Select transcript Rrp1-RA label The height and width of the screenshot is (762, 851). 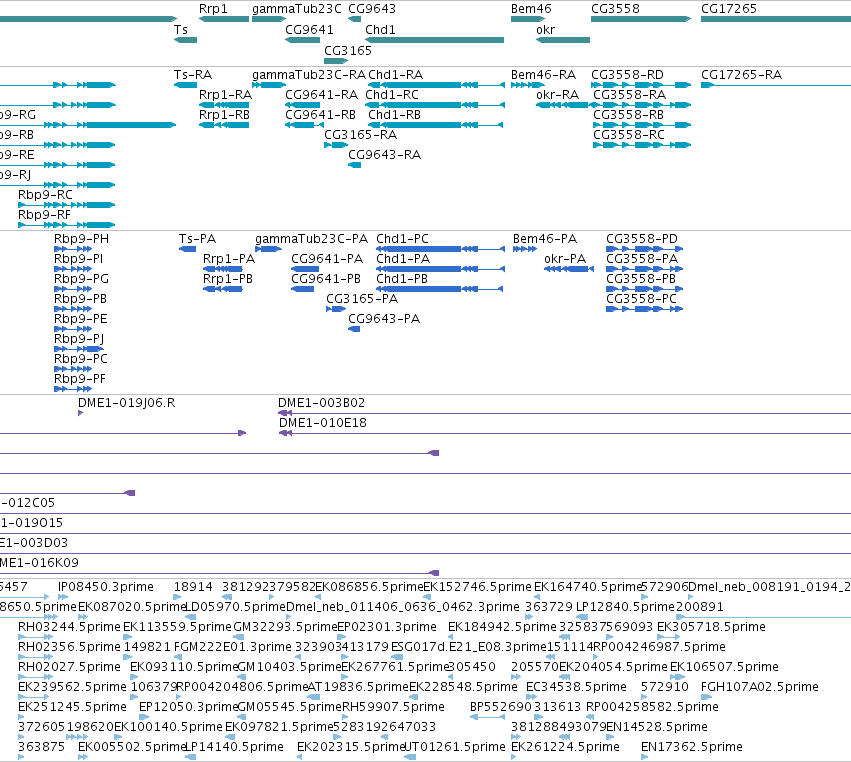pyautogui.click(x=225, y=94)
